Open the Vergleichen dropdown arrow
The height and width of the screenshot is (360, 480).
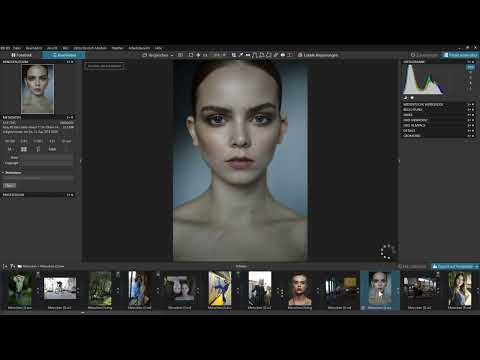point(172,55)
